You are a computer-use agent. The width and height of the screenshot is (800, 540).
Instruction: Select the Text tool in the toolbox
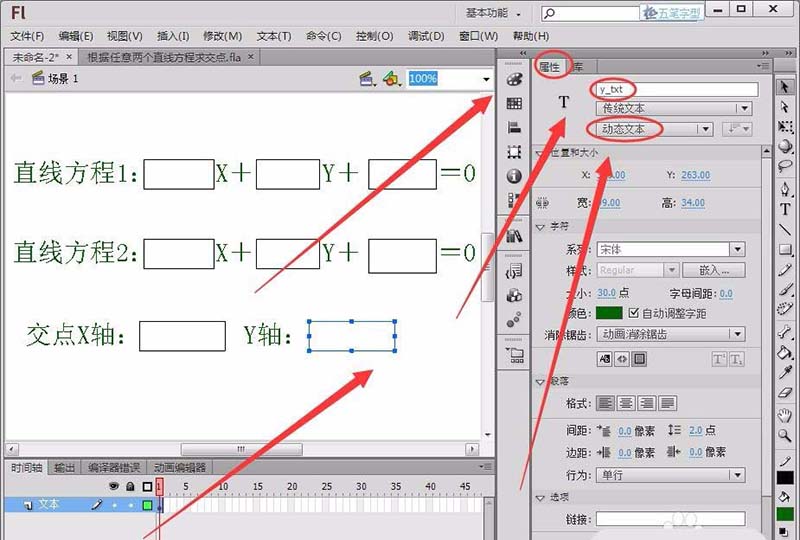point(786,208)
